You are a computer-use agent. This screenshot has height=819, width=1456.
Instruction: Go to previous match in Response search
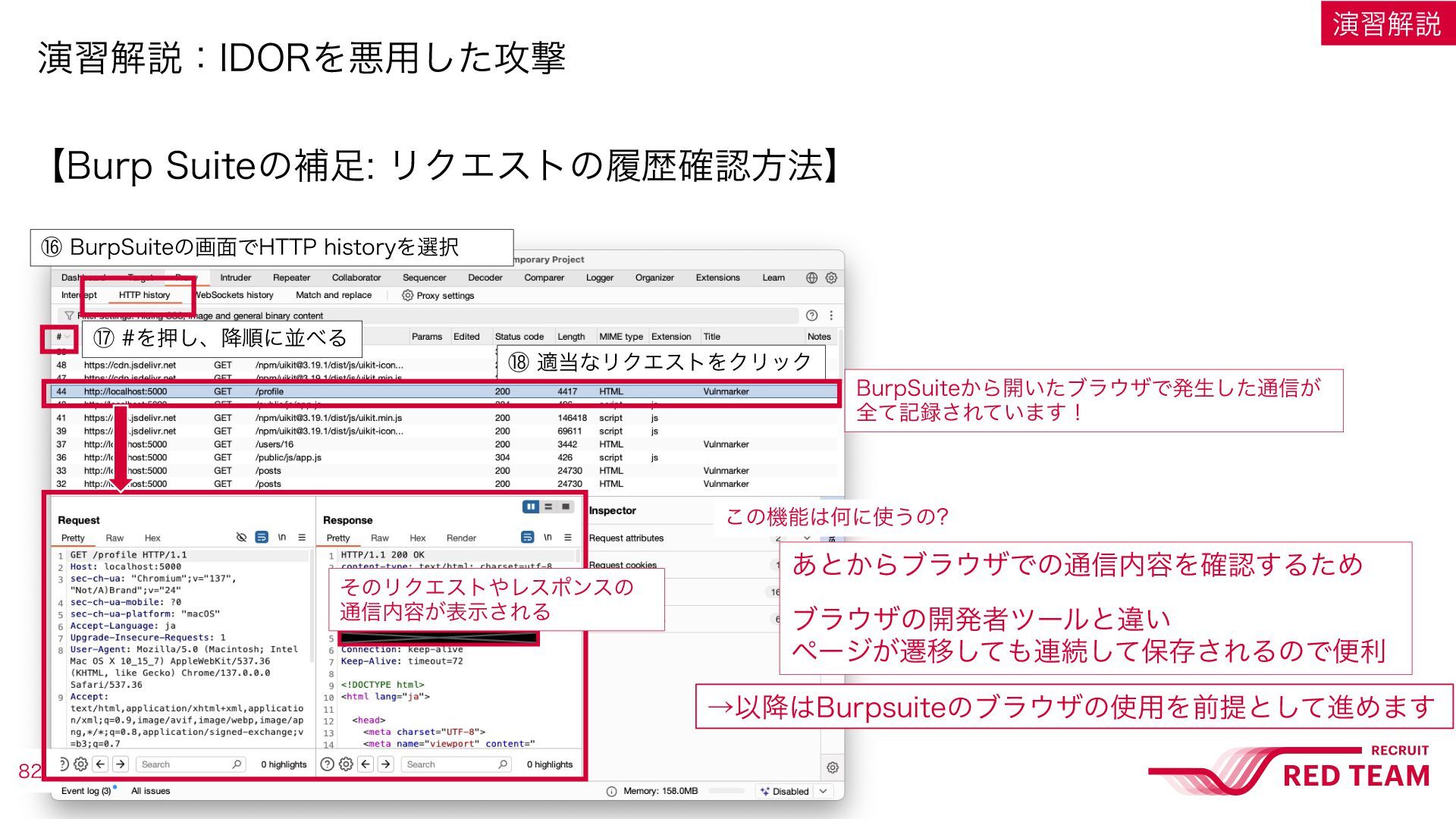(x=366, y=764)
